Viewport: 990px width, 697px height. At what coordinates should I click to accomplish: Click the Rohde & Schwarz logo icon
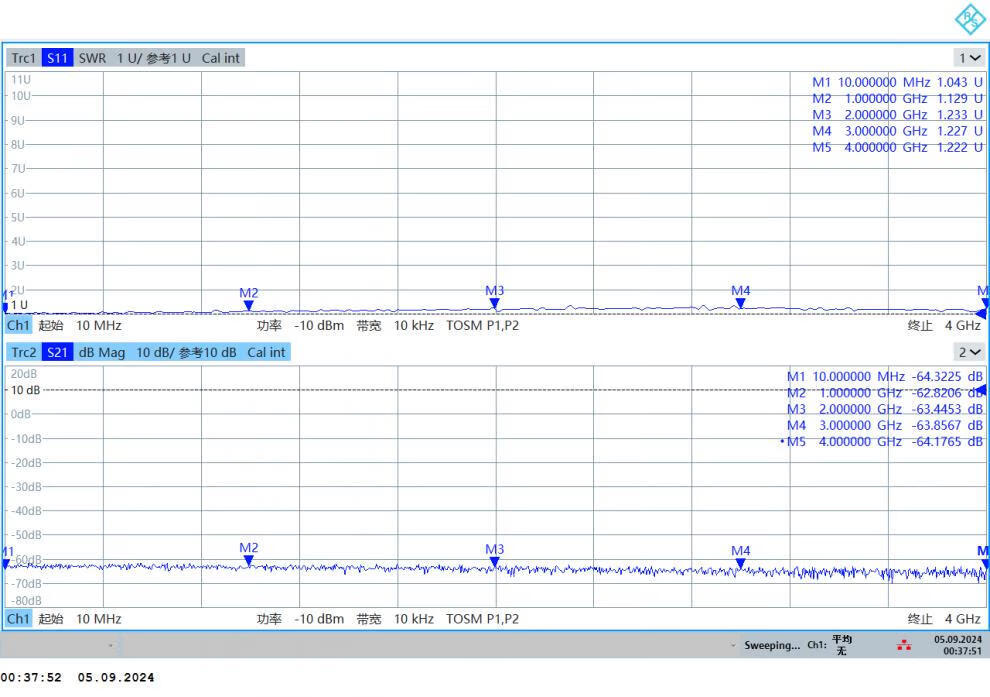(970, 19)
